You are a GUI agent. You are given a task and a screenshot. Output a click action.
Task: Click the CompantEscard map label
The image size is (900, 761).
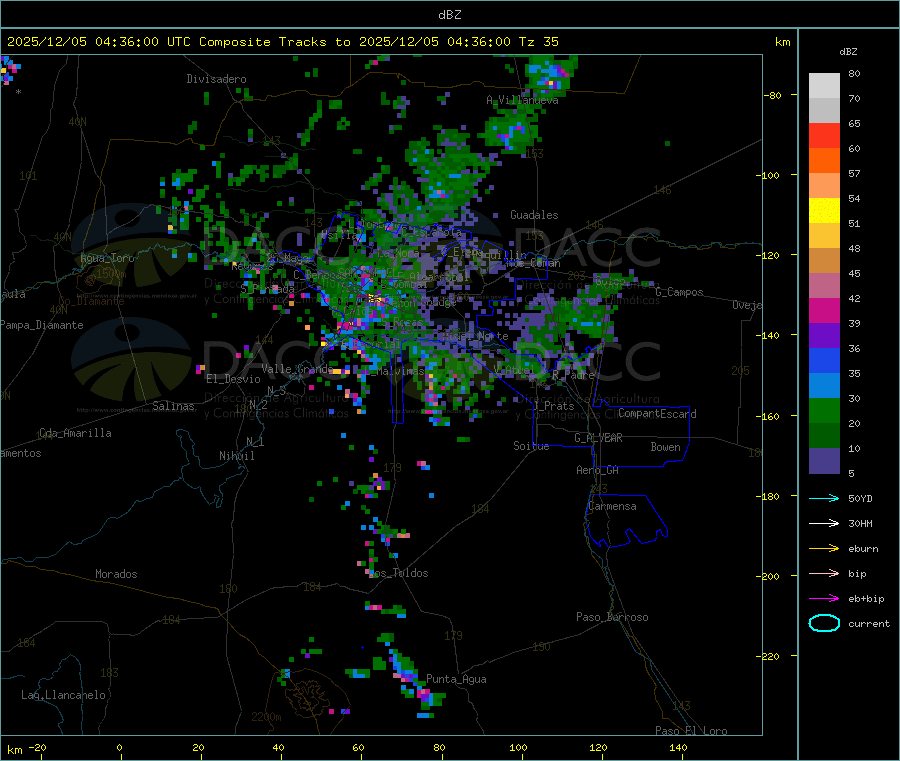[657, 414]
